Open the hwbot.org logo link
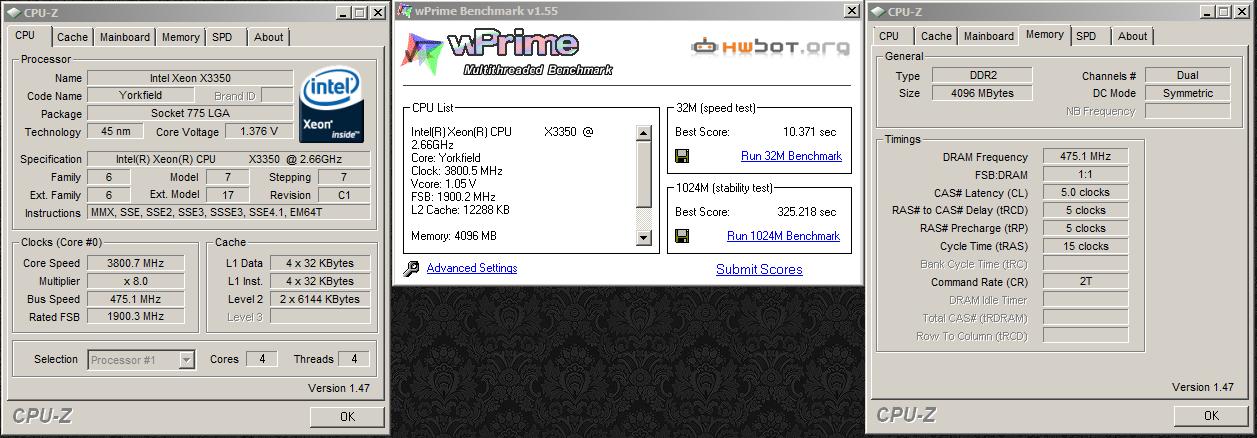Screen dimensions: 1257x438 [771, 46]
